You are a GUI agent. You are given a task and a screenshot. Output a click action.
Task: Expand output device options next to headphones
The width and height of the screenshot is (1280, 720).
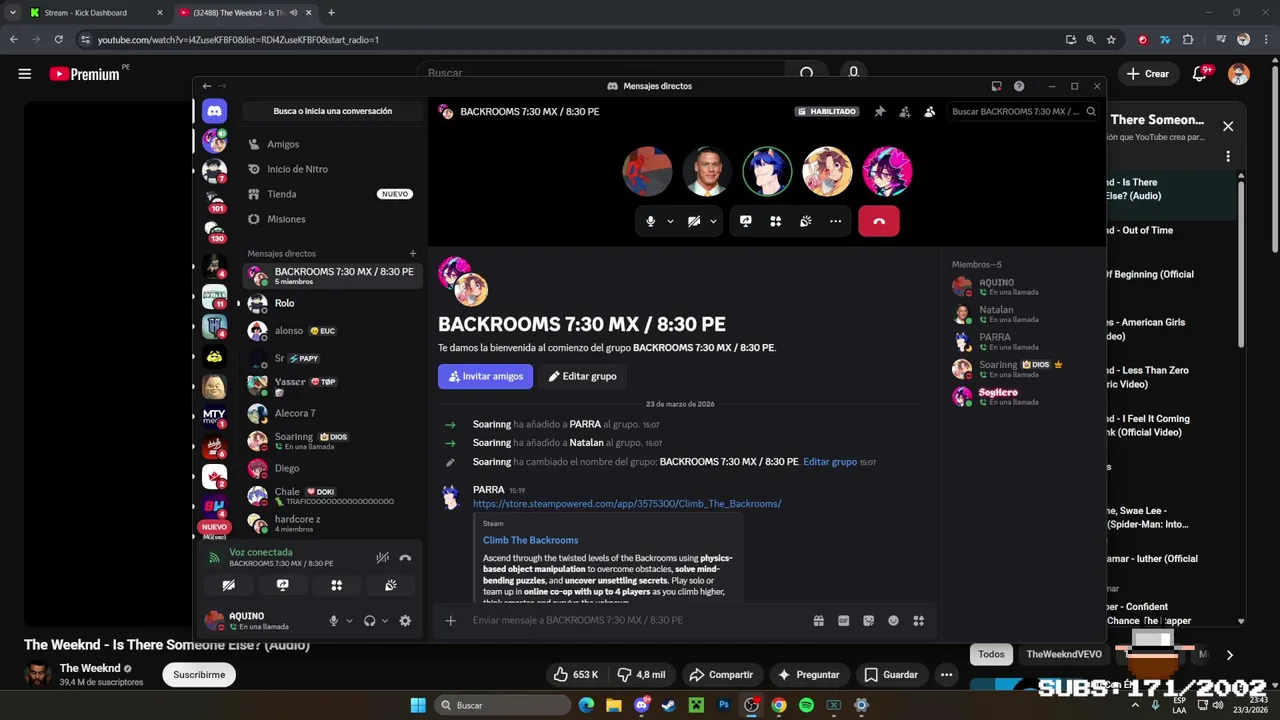coord(385,621)
